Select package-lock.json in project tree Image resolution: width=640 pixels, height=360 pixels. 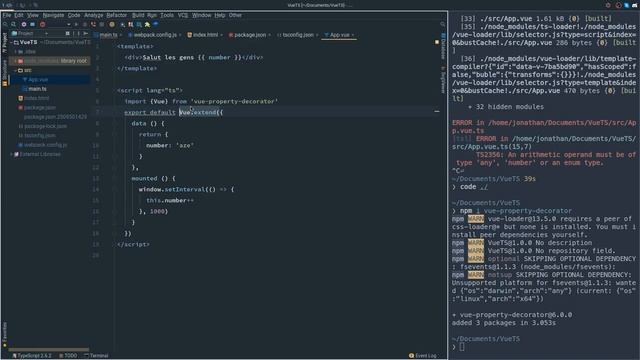click(45, 126)
